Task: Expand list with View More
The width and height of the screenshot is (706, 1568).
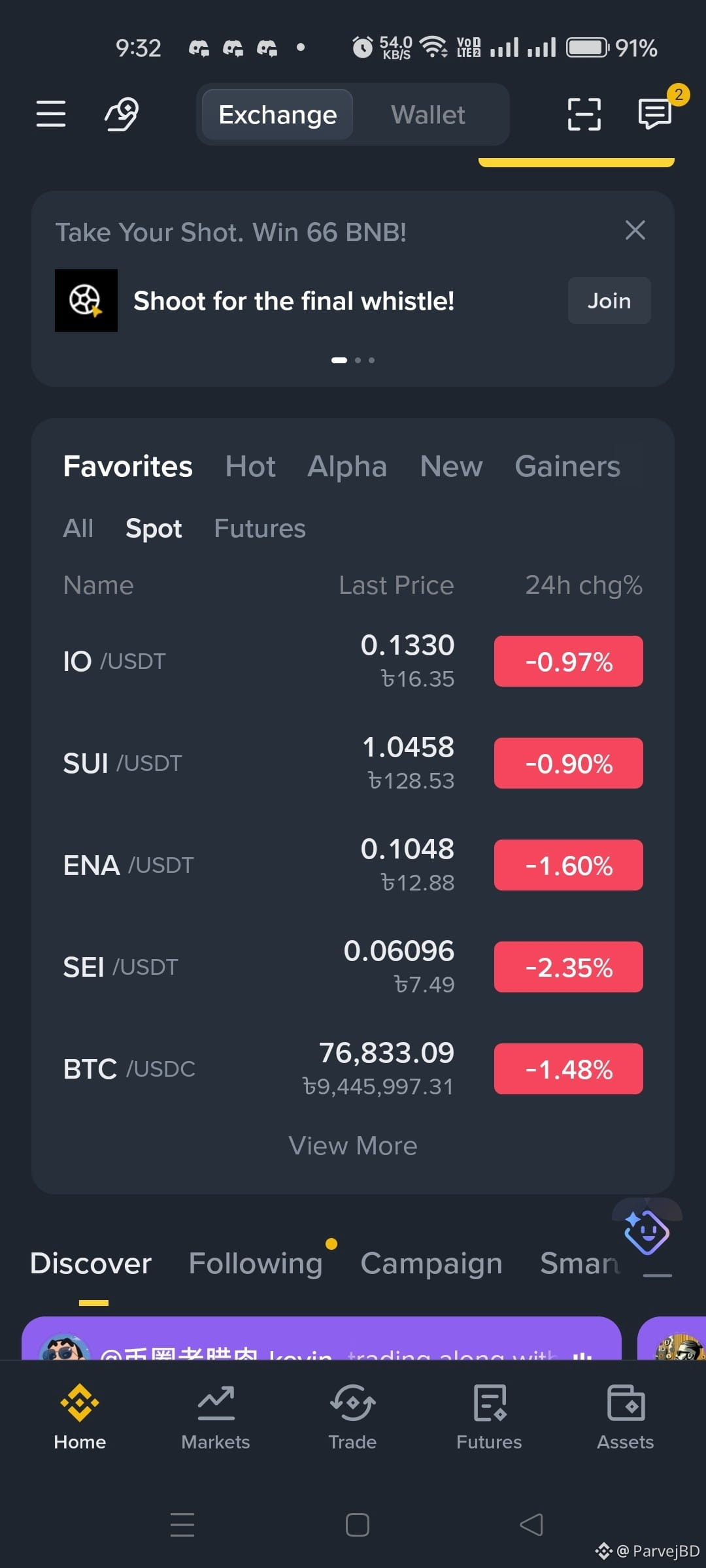Action: [x=353, y=1146]
